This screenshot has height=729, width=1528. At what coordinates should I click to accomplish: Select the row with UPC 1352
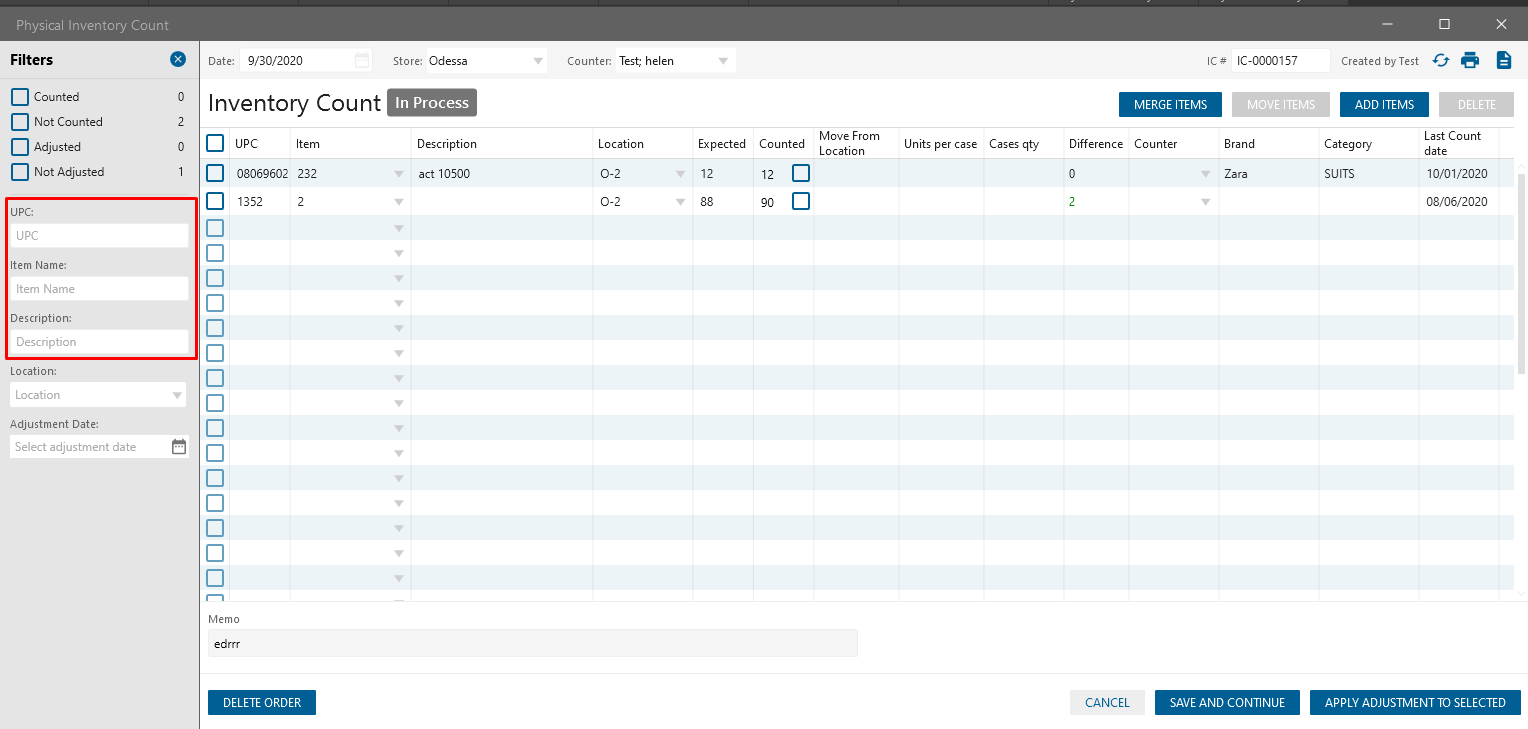pyautogui.click(x=215, y=201)
